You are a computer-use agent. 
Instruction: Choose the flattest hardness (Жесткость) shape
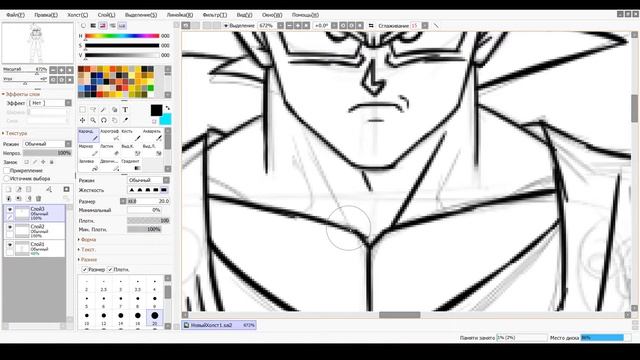164,190
